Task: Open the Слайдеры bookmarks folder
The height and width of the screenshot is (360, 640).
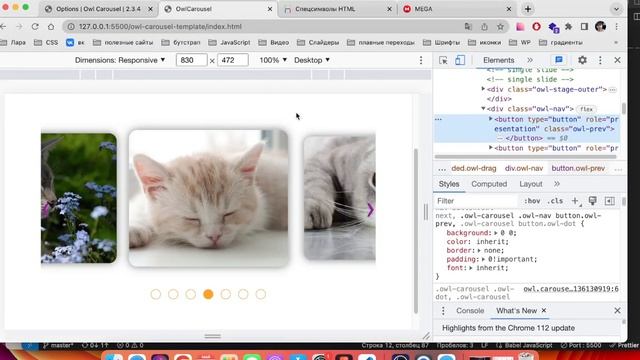Action: (318, 42)
